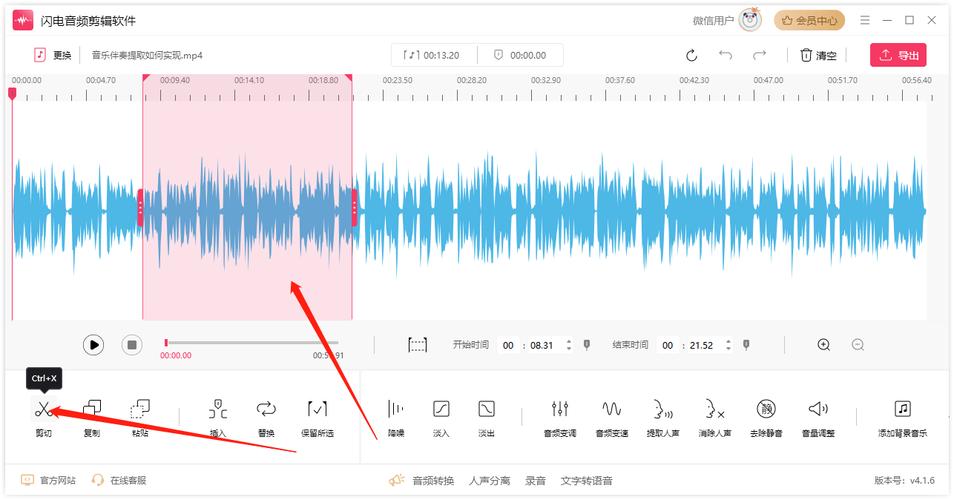Stop audio playback
The height and width of the screenshot is (500, 954).
pos(131,345)
